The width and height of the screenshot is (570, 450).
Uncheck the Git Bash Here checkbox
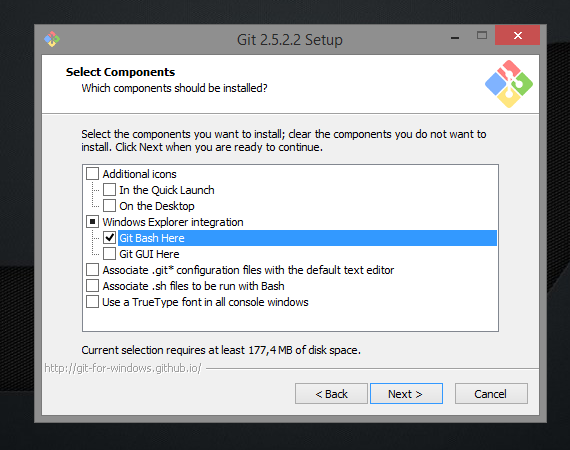(x=109, y=238)
